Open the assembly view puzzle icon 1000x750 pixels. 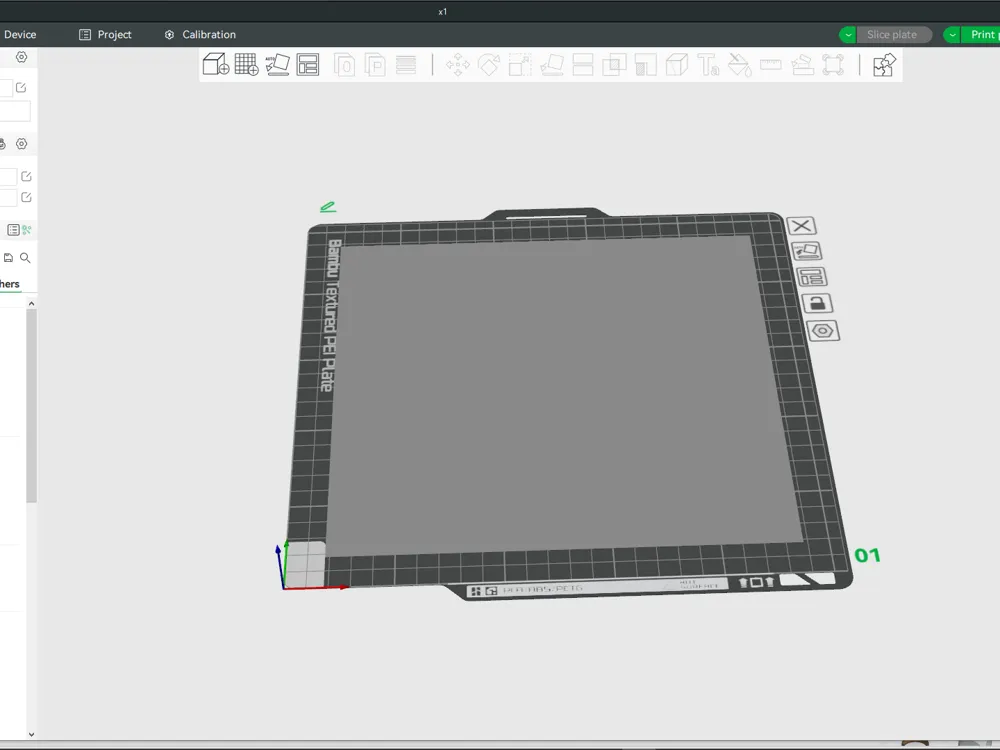coord(883,64)
